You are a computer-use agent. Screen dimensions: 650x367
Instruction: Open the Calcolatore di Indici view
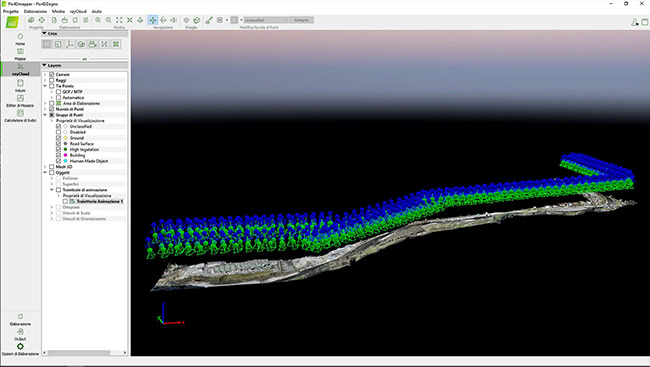pyautogui.click(x=20, y=116)
